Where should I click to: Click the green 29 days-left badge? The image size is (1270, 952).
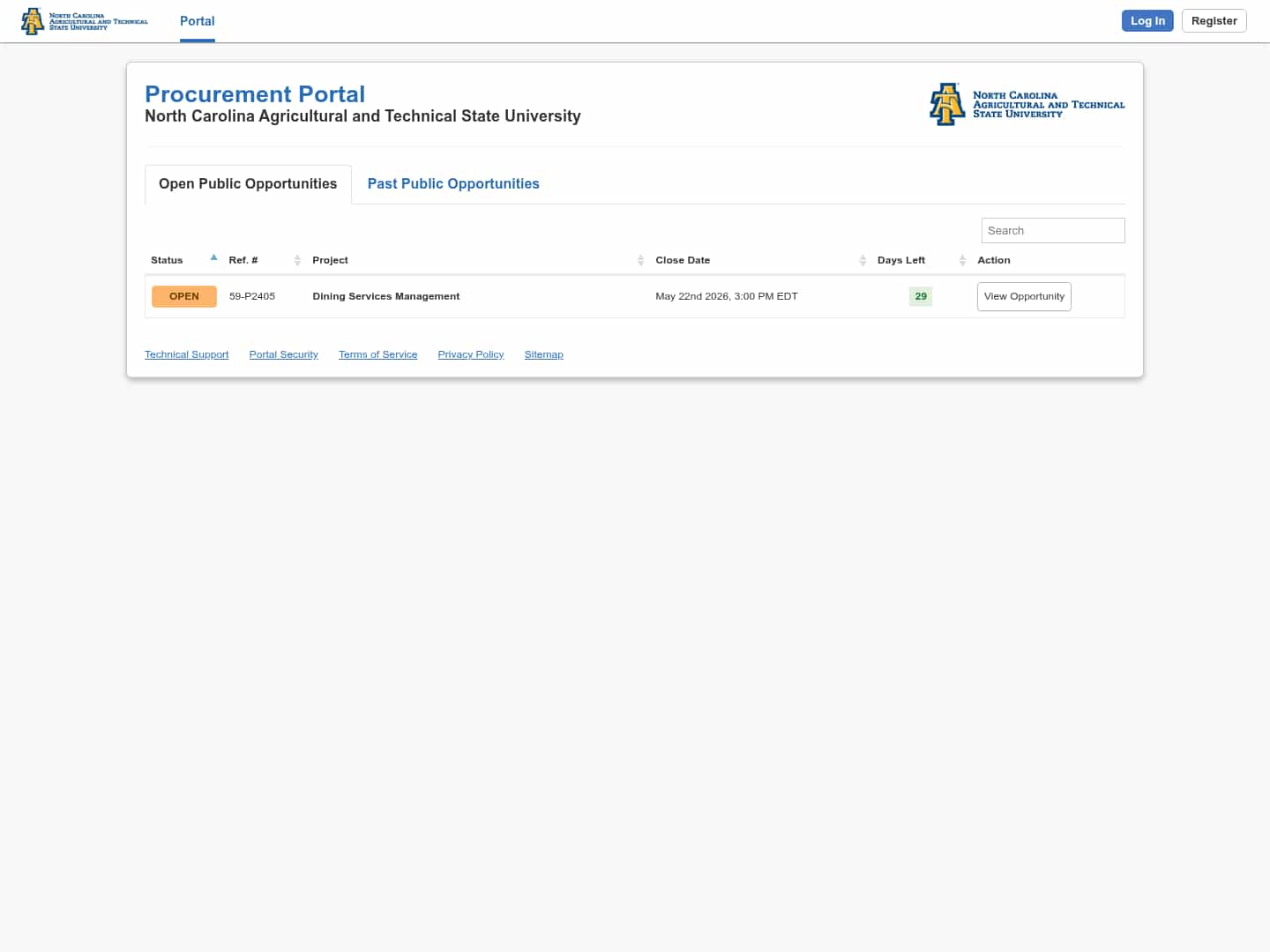pos(920,296)
